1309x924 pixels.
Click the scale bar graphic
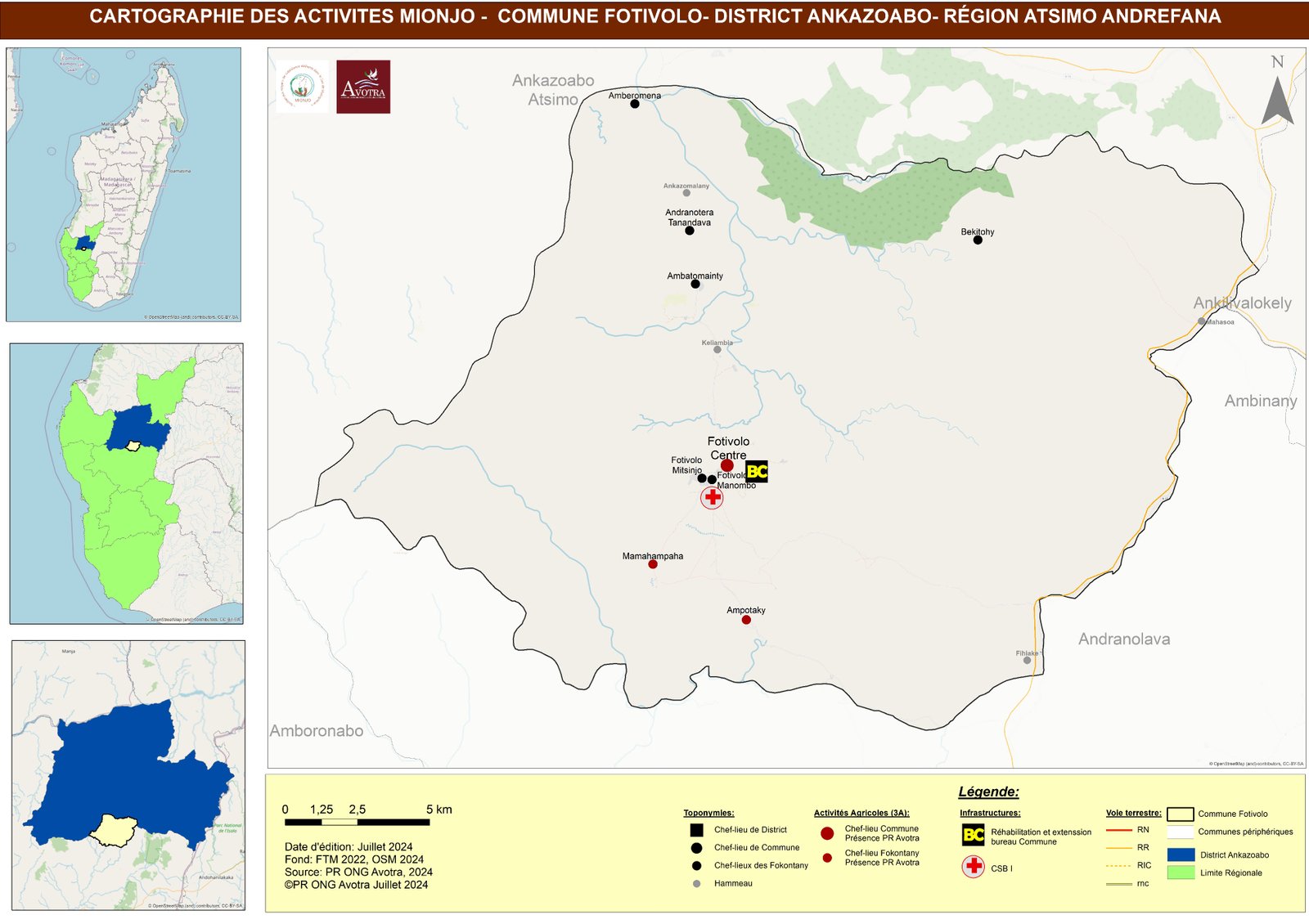coord(357,822)
